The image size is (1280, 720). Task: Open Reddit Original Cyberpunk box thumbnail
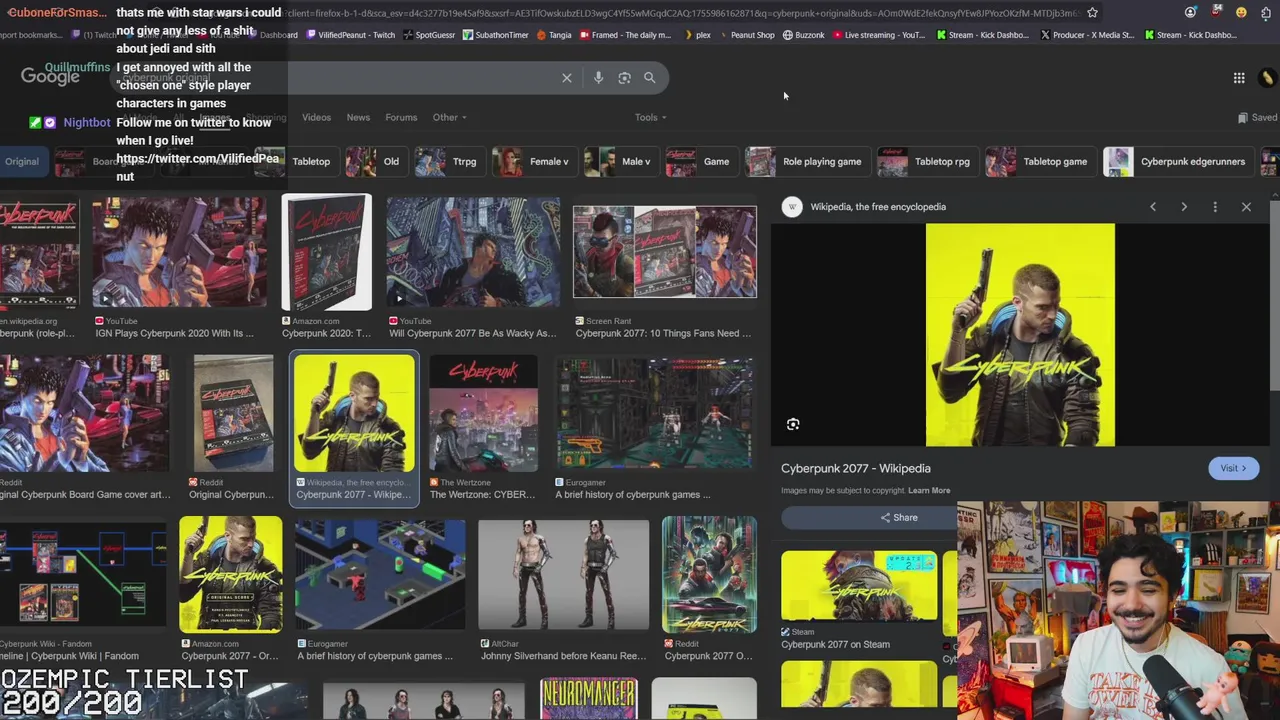pos(232,414)
